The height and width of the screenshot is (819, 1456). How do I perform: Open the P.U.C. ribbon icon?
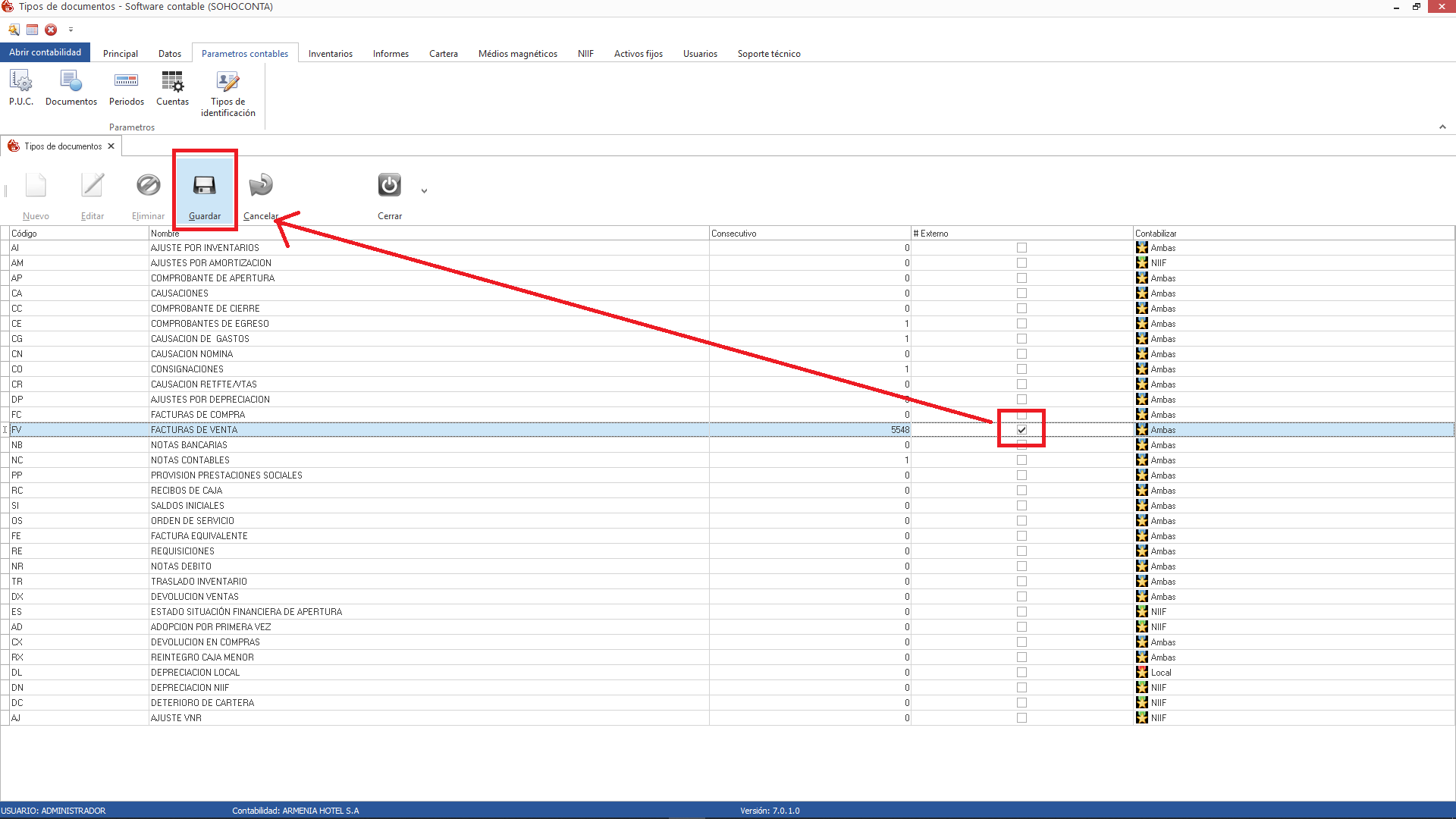(20, 88)
